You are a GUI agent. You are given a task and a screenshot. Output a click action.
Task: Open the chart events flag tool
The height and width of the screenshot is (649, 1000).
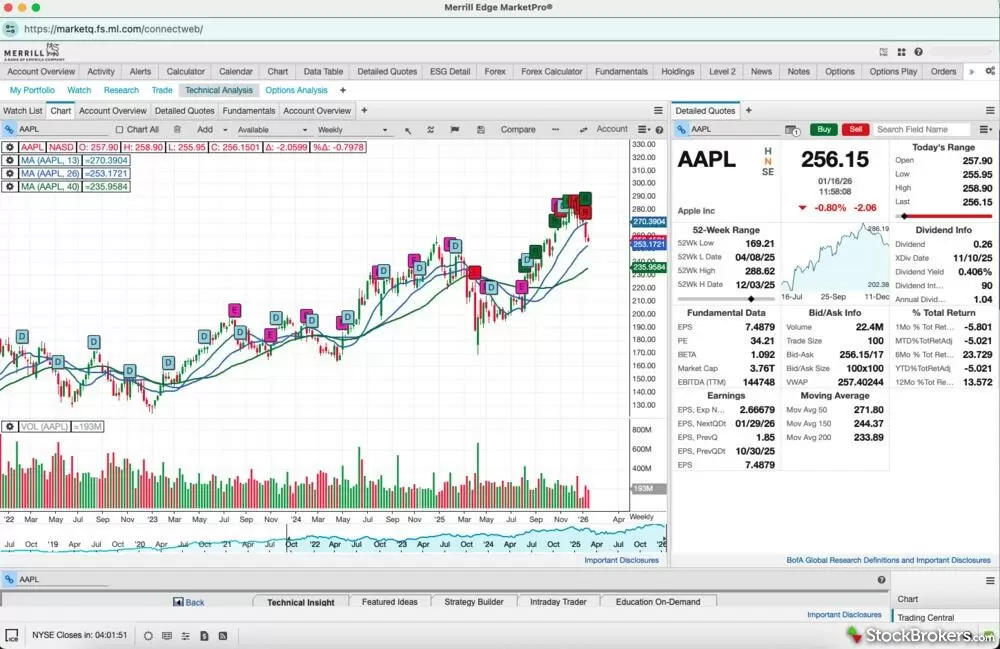(454, 131)
